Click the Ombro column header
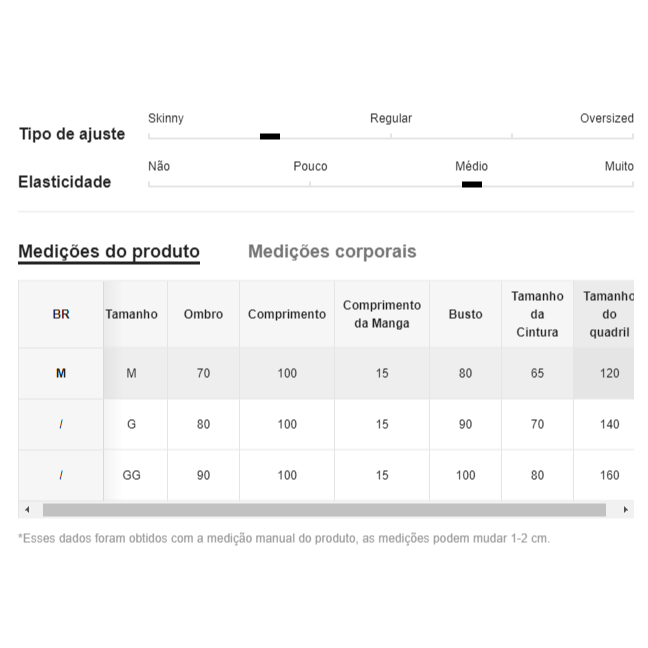This screenshot has height=648, width=648. pyautogui.click(x=203, y=314)
